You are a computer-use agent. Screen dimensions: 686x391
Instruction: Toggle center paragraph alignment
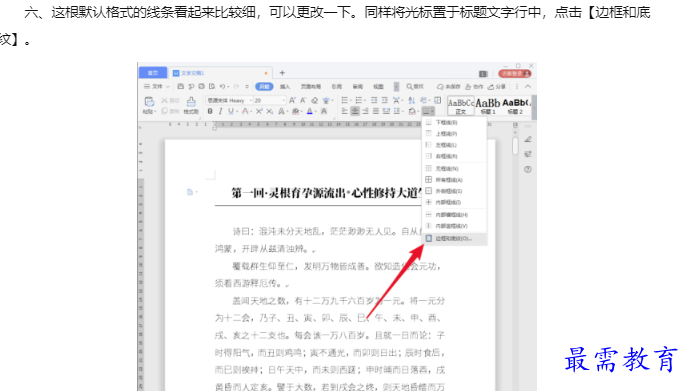point(355,112)
